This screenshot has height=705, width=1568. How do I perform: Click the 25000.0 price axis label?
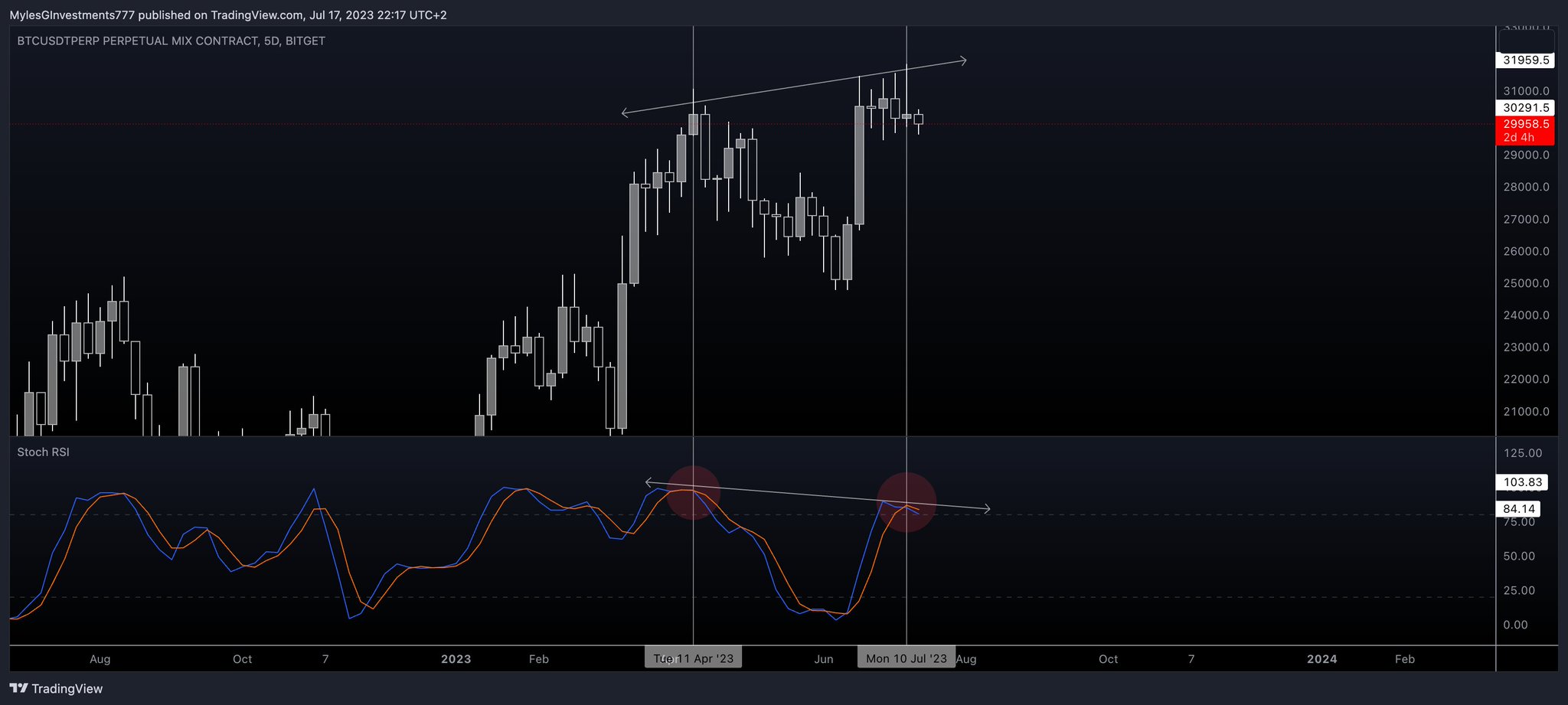click(x=1526, y=283)
